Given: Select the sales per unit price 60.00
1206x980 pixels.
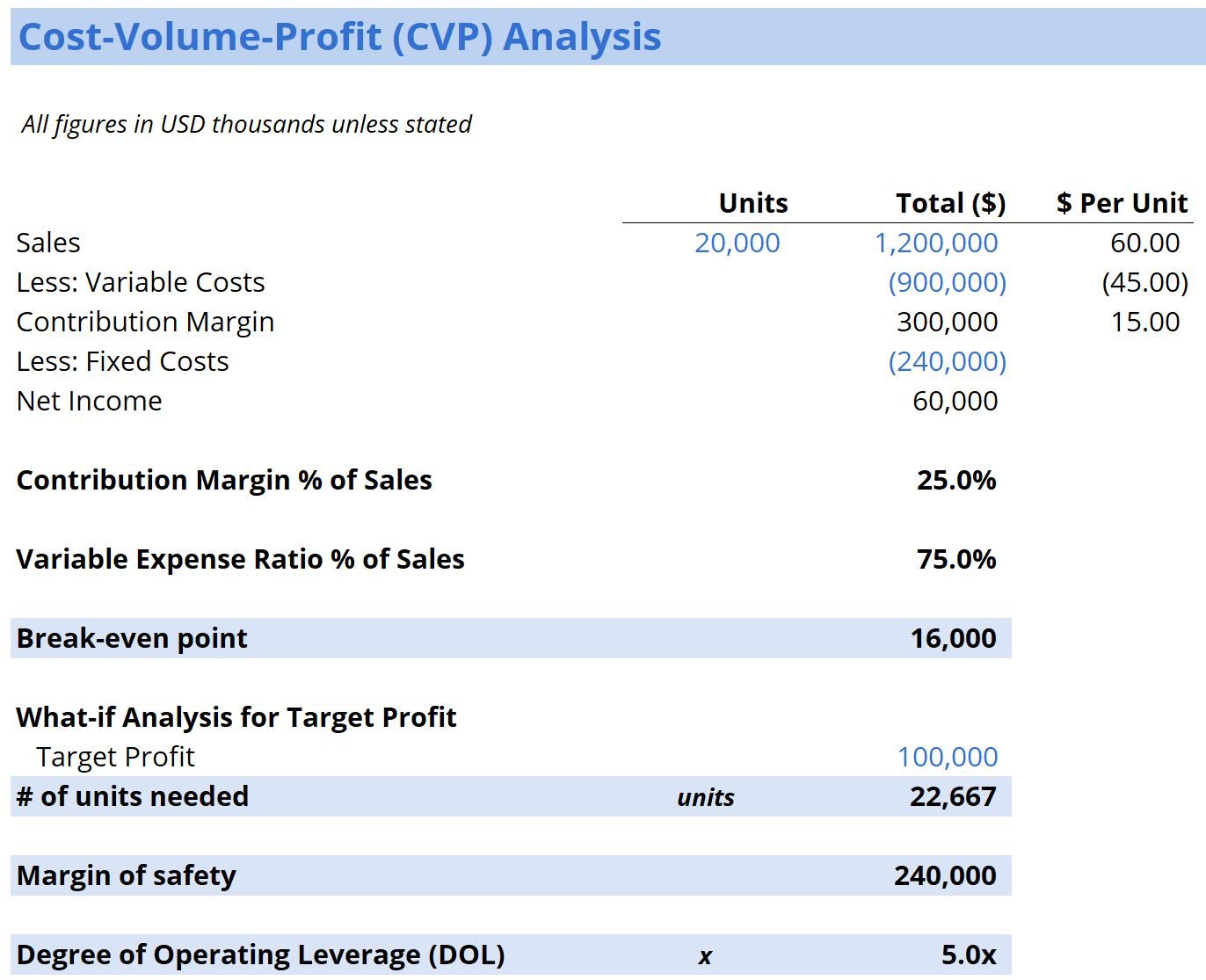Looking at the screenshot, I should [x=1144, y=243].
